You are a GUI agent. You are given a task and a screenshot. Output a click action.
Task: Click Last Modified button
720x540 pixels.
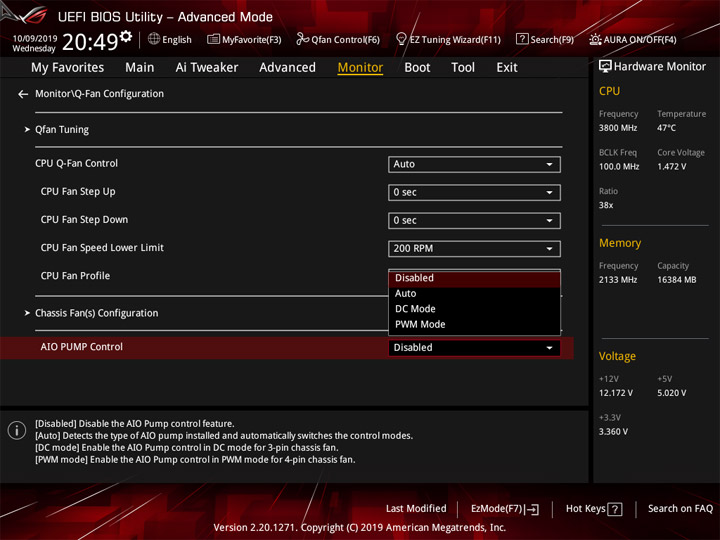coord(416,509)
